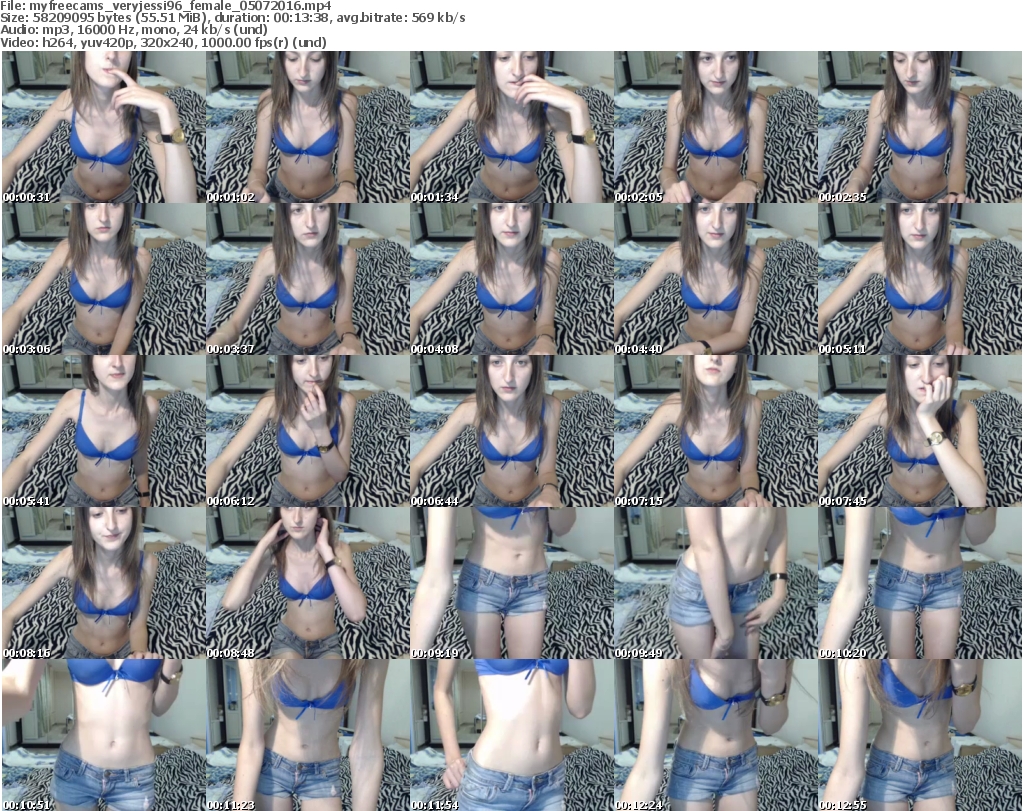Select the thumbnail stamped 00:01:02
The image size is (1024, 811).
click(308, 127)
